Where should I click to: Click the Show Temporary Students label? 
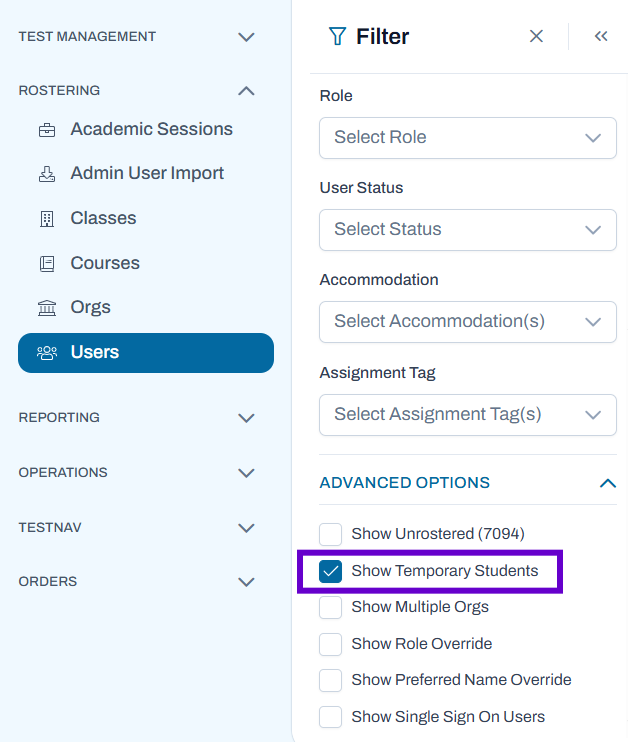point(445,571)
